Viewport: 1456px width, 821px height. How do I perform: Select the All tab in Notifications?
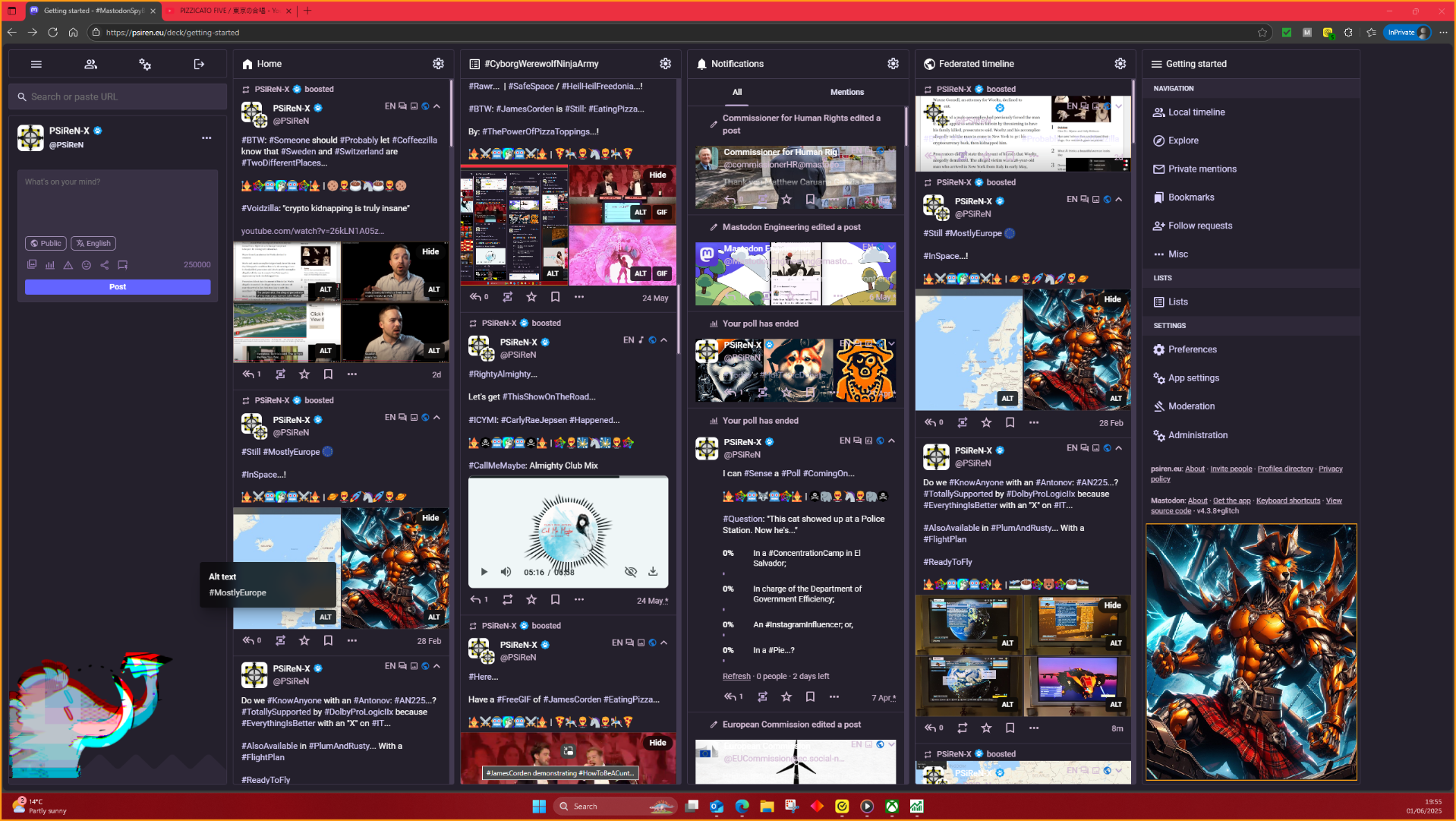737,92
